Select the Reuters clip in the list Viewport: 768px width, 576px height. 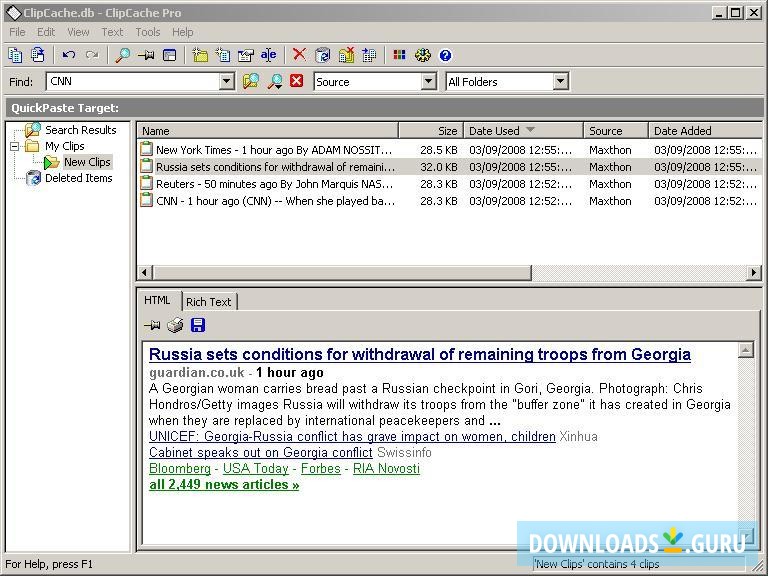[x=274, y=184]
